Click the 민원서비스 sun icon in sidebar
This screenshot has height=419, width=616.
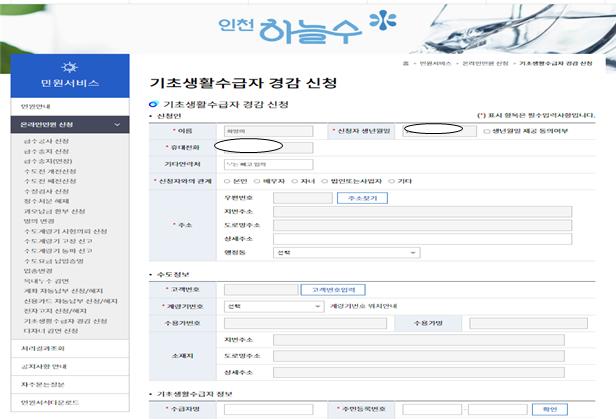coord(70,67)
